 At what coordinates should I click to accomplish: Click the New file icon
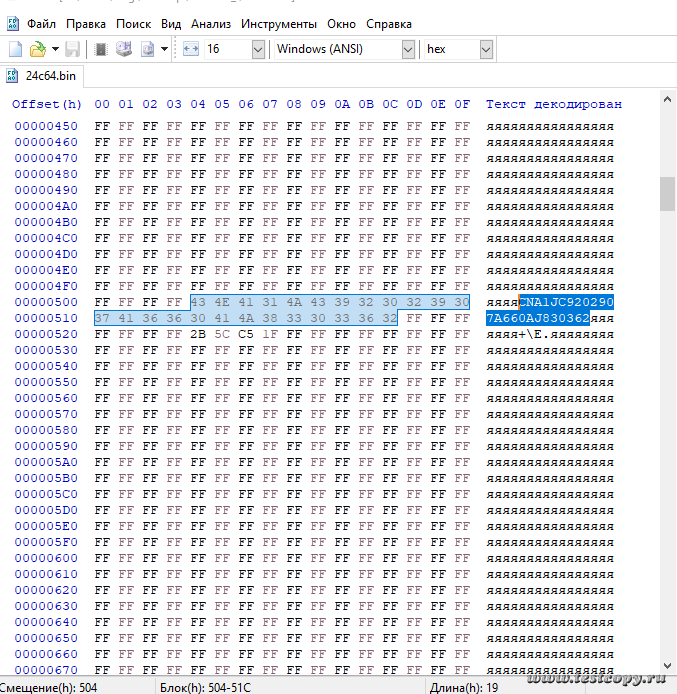[x=15, y=49]
